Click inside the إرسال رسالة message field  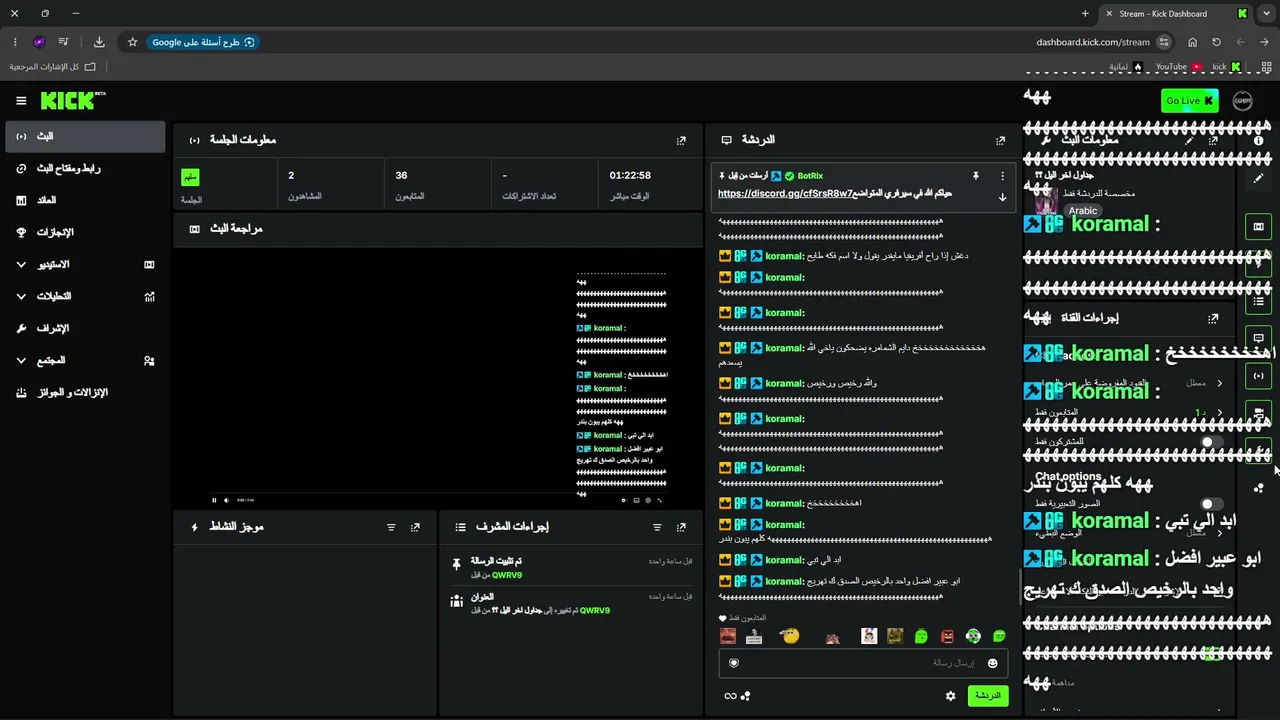point(863,663)
